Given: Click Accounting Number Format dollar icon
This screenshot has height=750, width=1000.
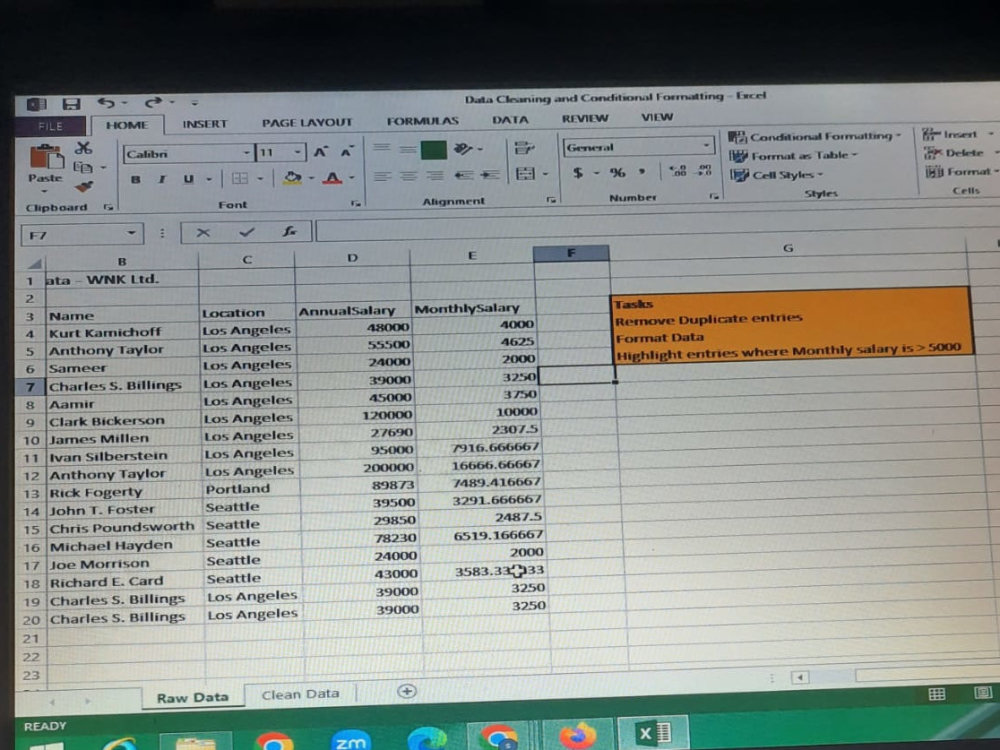Looking at the screenshot, I should [x=578, y=173].
